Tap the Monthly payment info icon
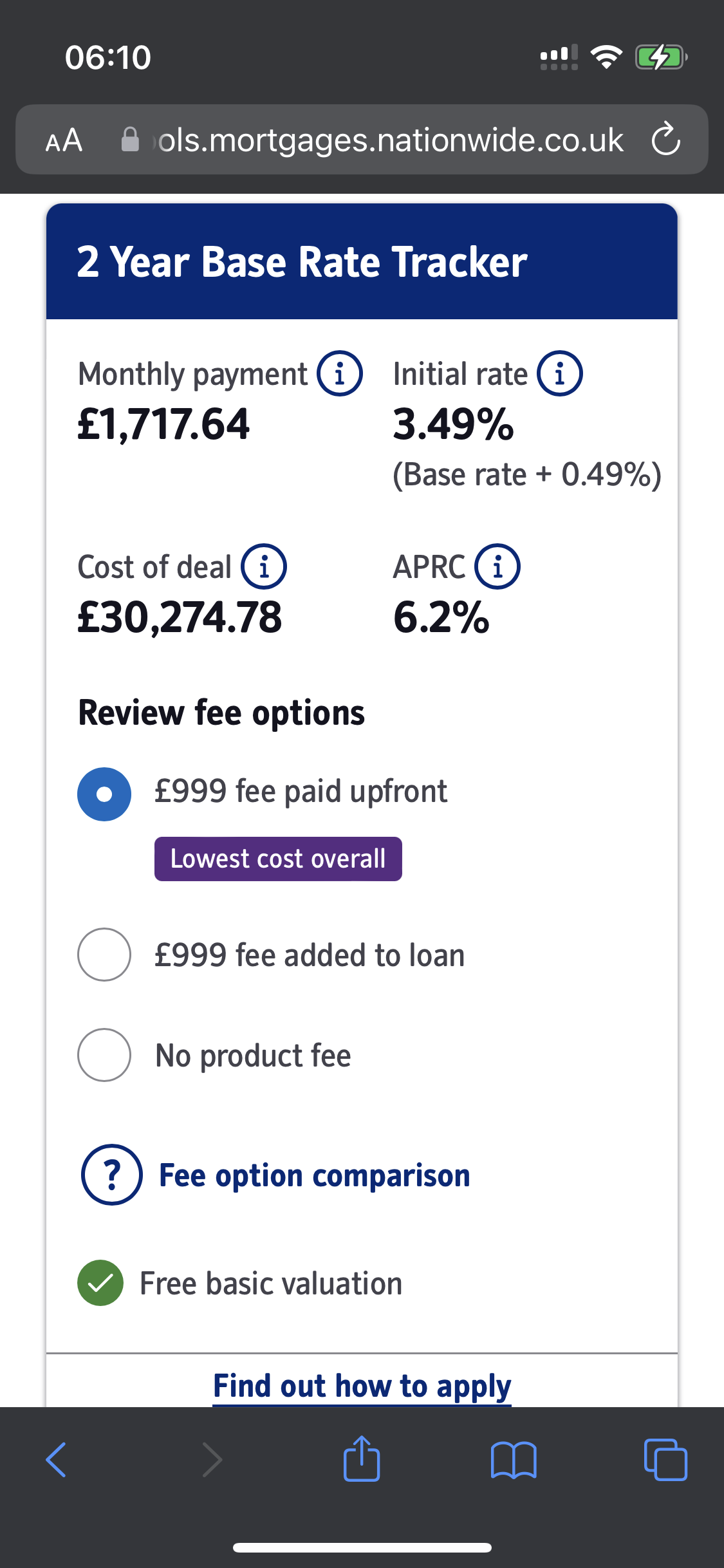The width and height of the screenshot is (724, 1568). pyautogui.click(x=340, y=373)
